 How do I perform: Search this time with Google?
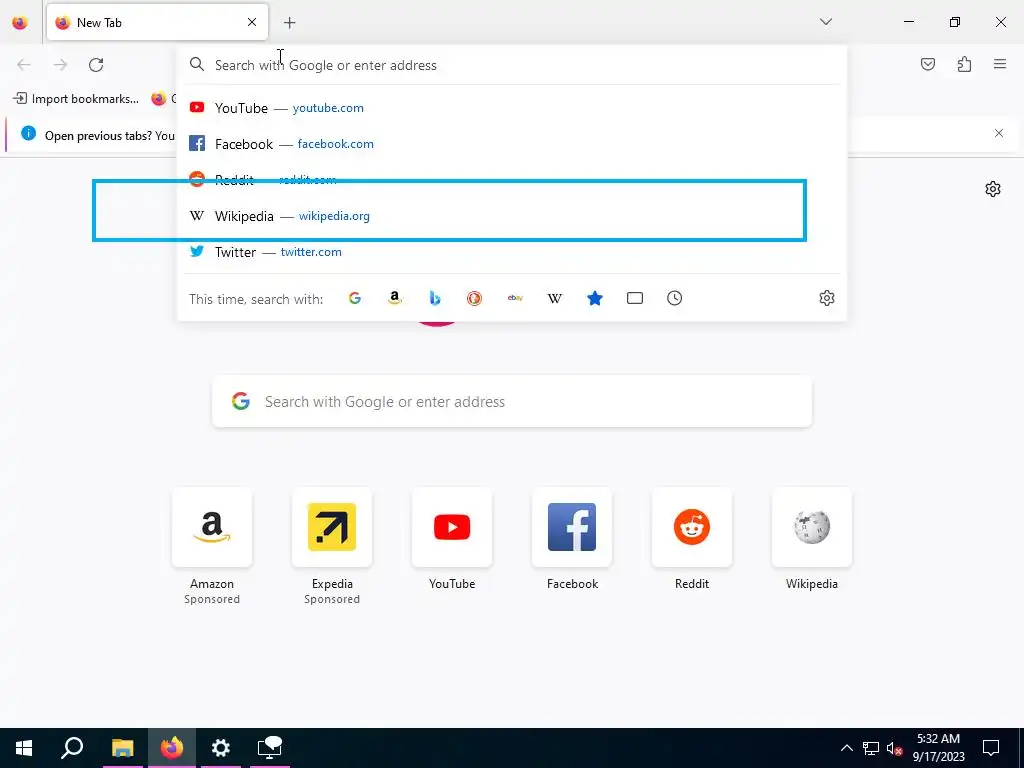pos(355,298)
